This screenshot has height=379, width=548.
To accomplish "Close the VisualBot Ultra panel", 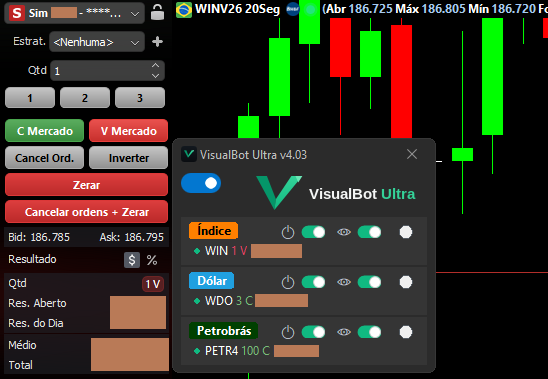I will (412, 154).
